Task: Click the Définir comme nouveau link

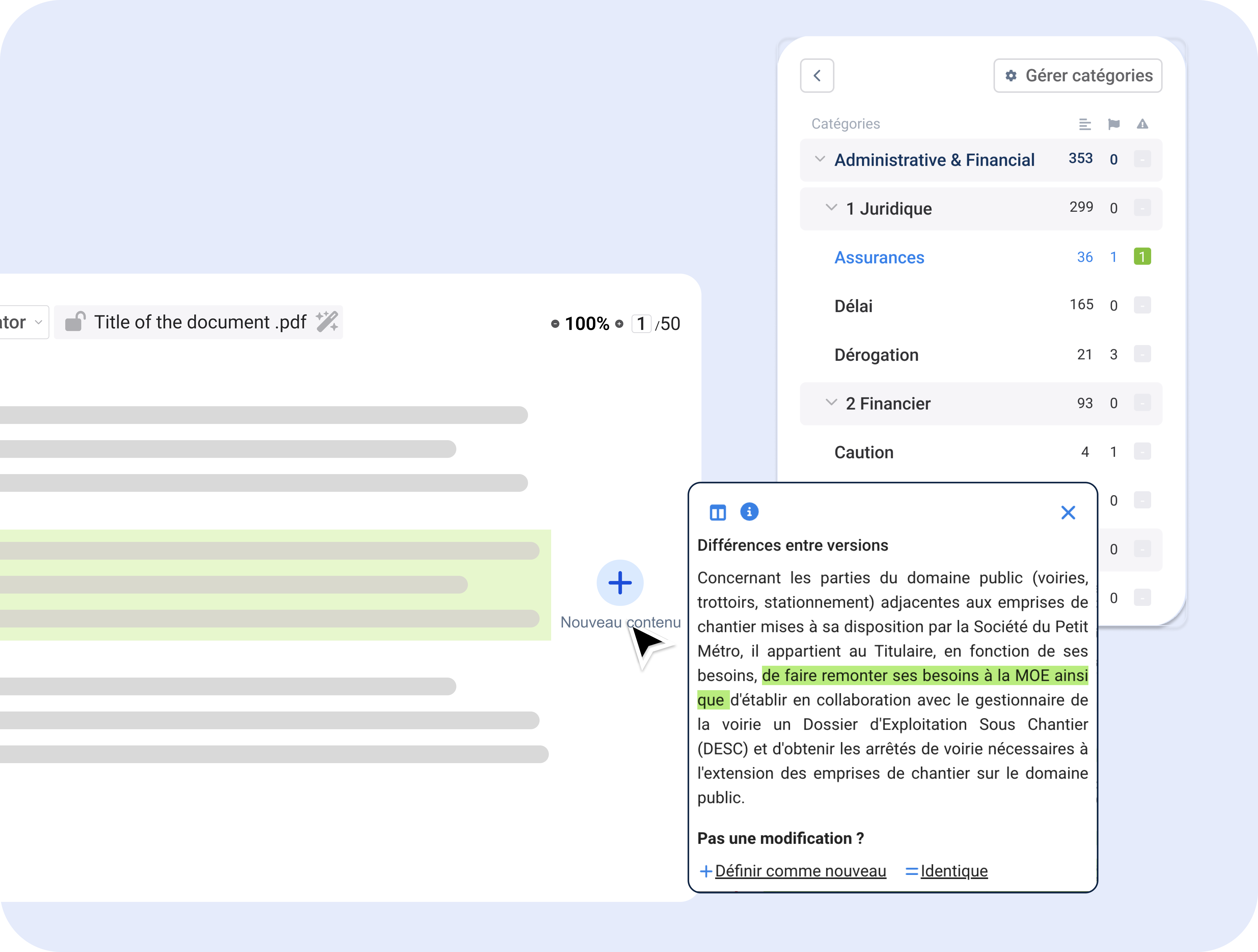Action: (800, 871)
